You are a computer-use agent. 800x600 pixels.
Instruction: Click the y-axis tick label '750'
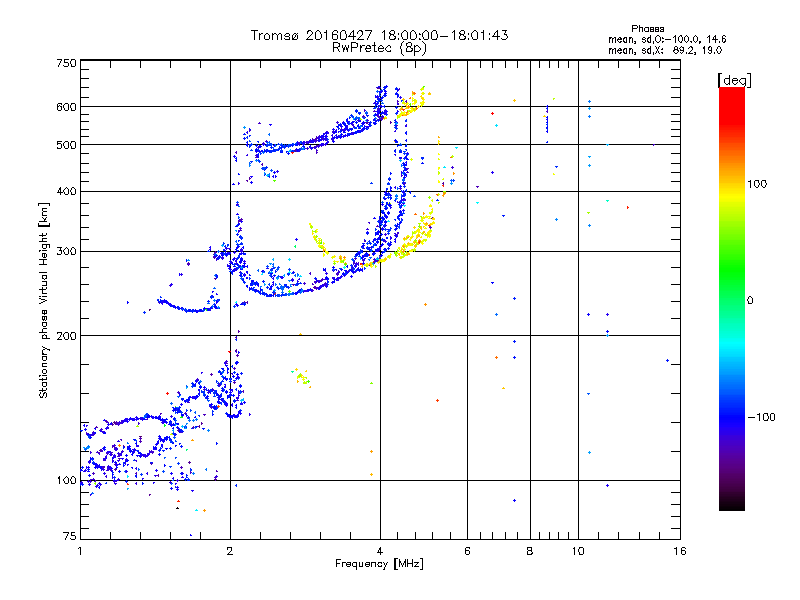click(x=66, y=64)
